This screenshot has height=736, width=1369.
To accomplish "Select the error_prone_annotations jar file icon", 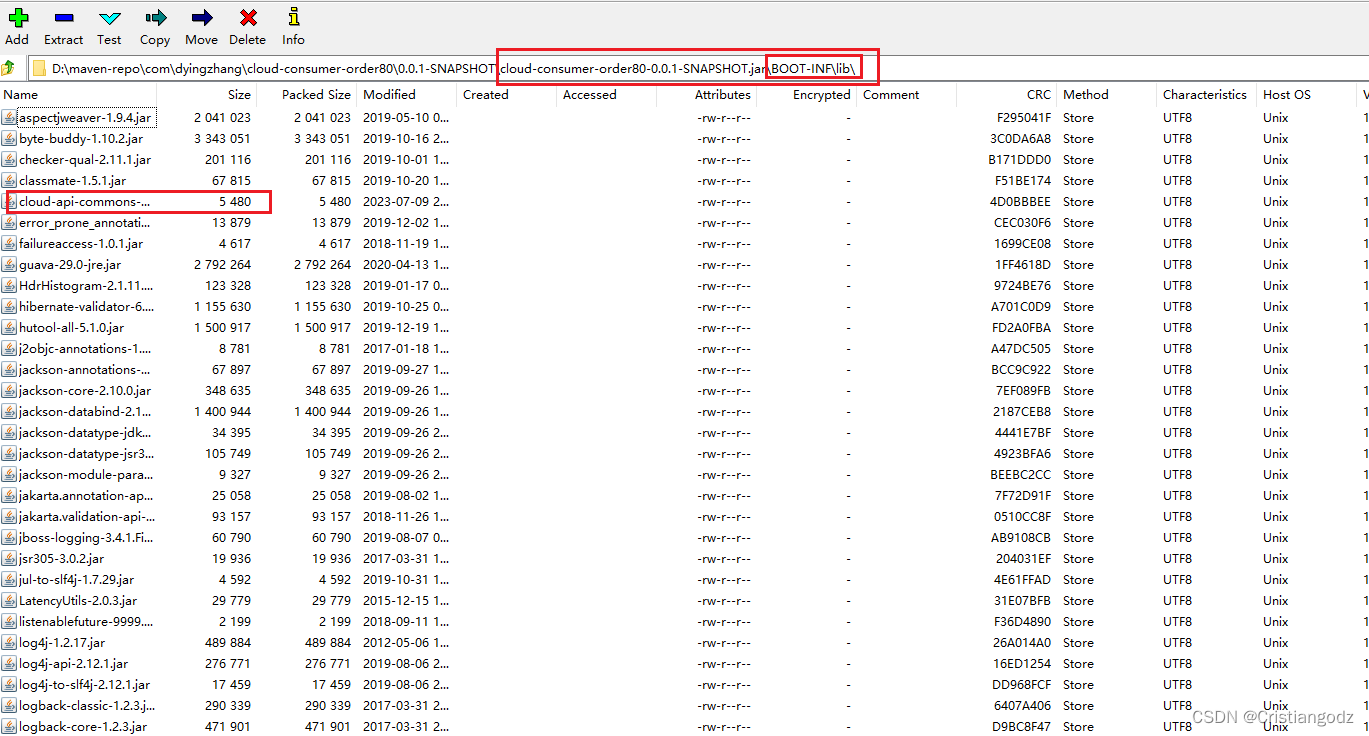I will tap(9, 223).
